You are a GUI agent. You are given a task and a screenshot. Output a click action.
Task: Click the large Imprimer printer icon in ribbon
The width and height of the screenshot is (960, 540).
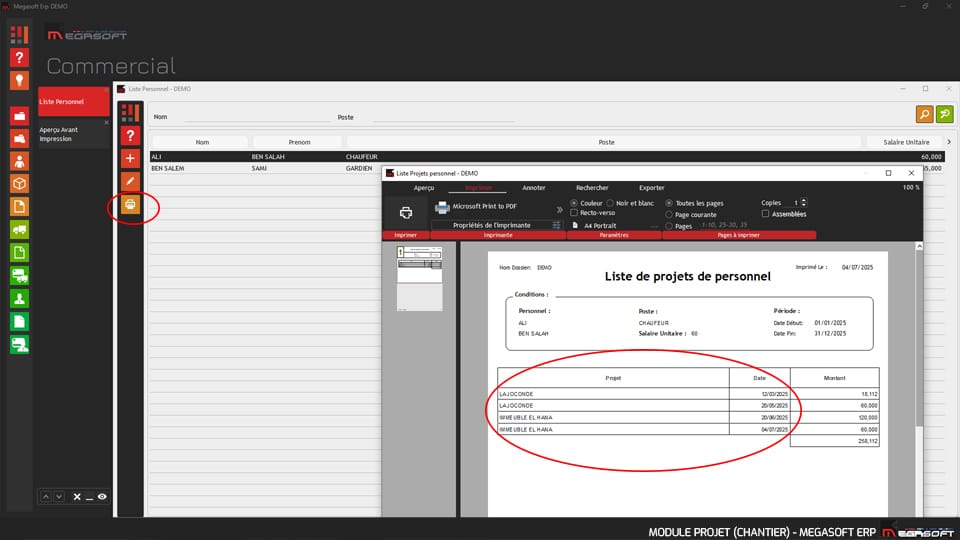point(406,212)
